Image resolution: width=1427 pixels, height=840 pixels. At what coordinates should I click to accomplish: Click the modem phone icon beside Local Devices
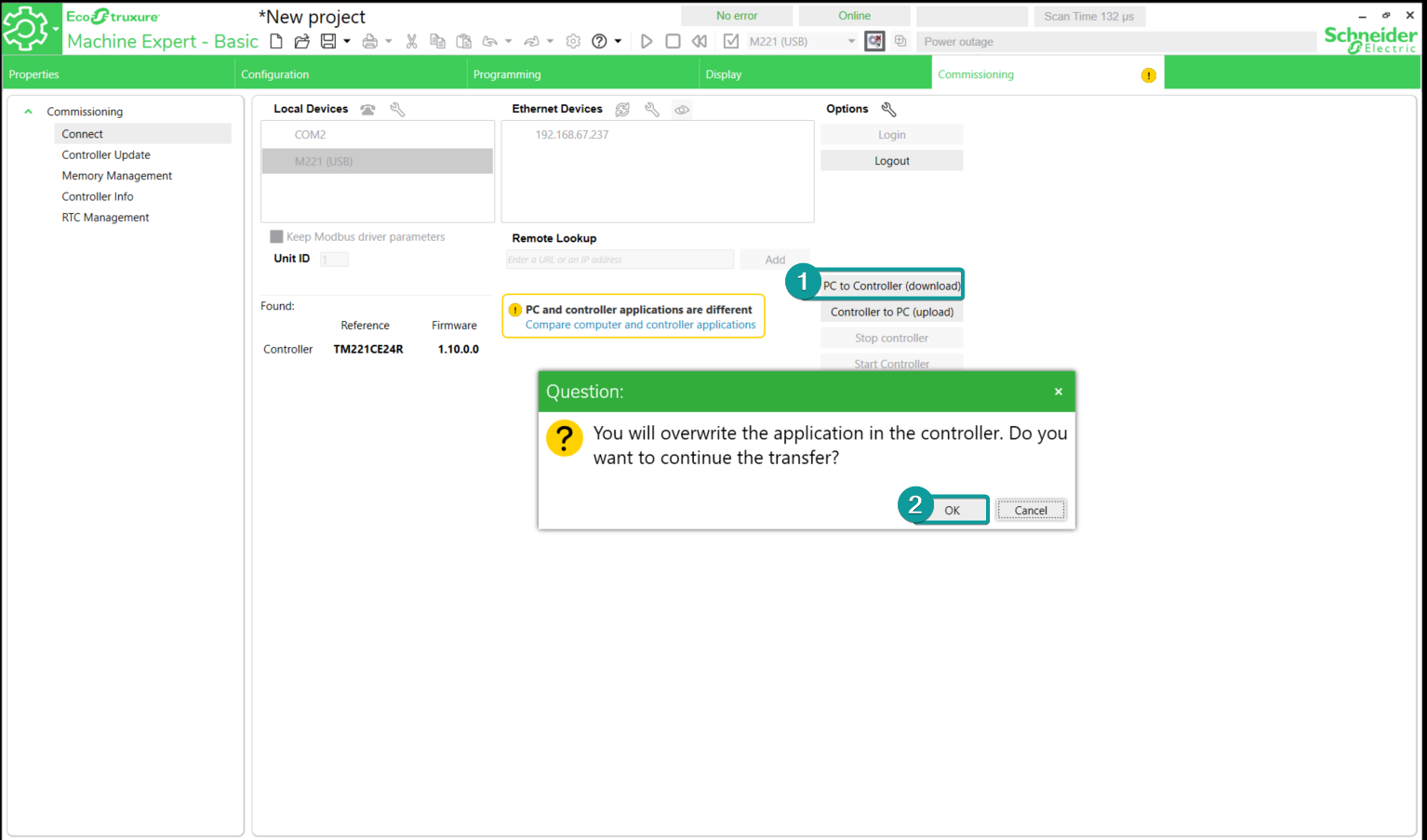tap(368, 110)
